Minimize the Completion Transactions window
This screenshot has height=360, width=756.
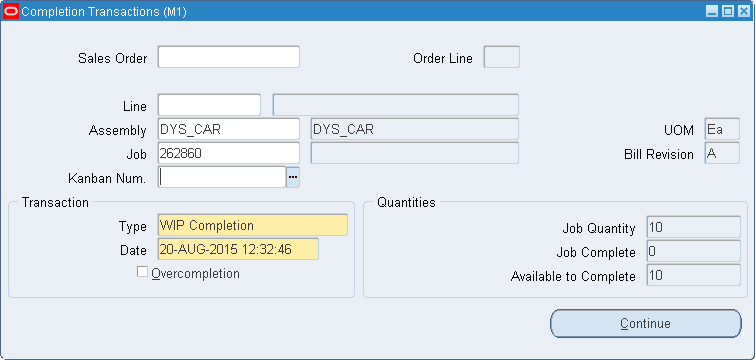tap(712, 12)
